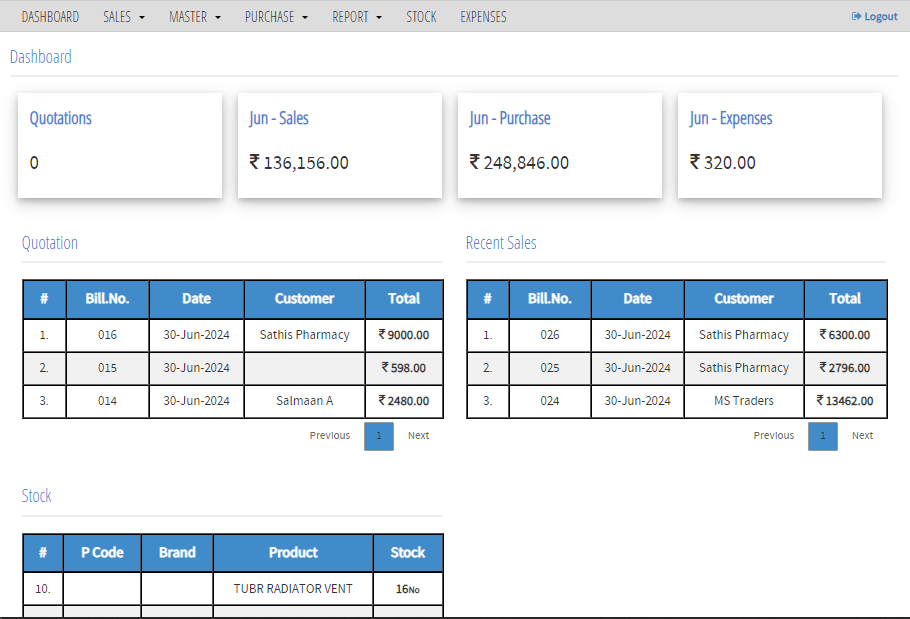Viewport: 910px width, 619px height.
Task: Click Next under the Quotation table
Action: tap(418, 436)
